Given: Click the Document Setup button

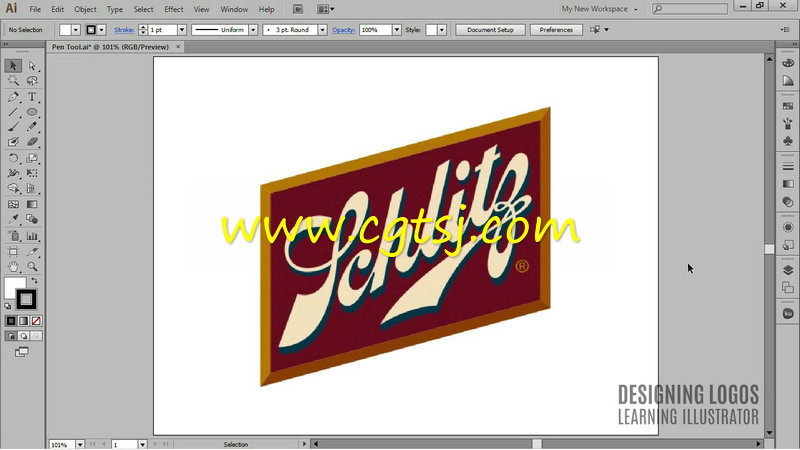Looking at the screenshot, I should tap(490, 30).
